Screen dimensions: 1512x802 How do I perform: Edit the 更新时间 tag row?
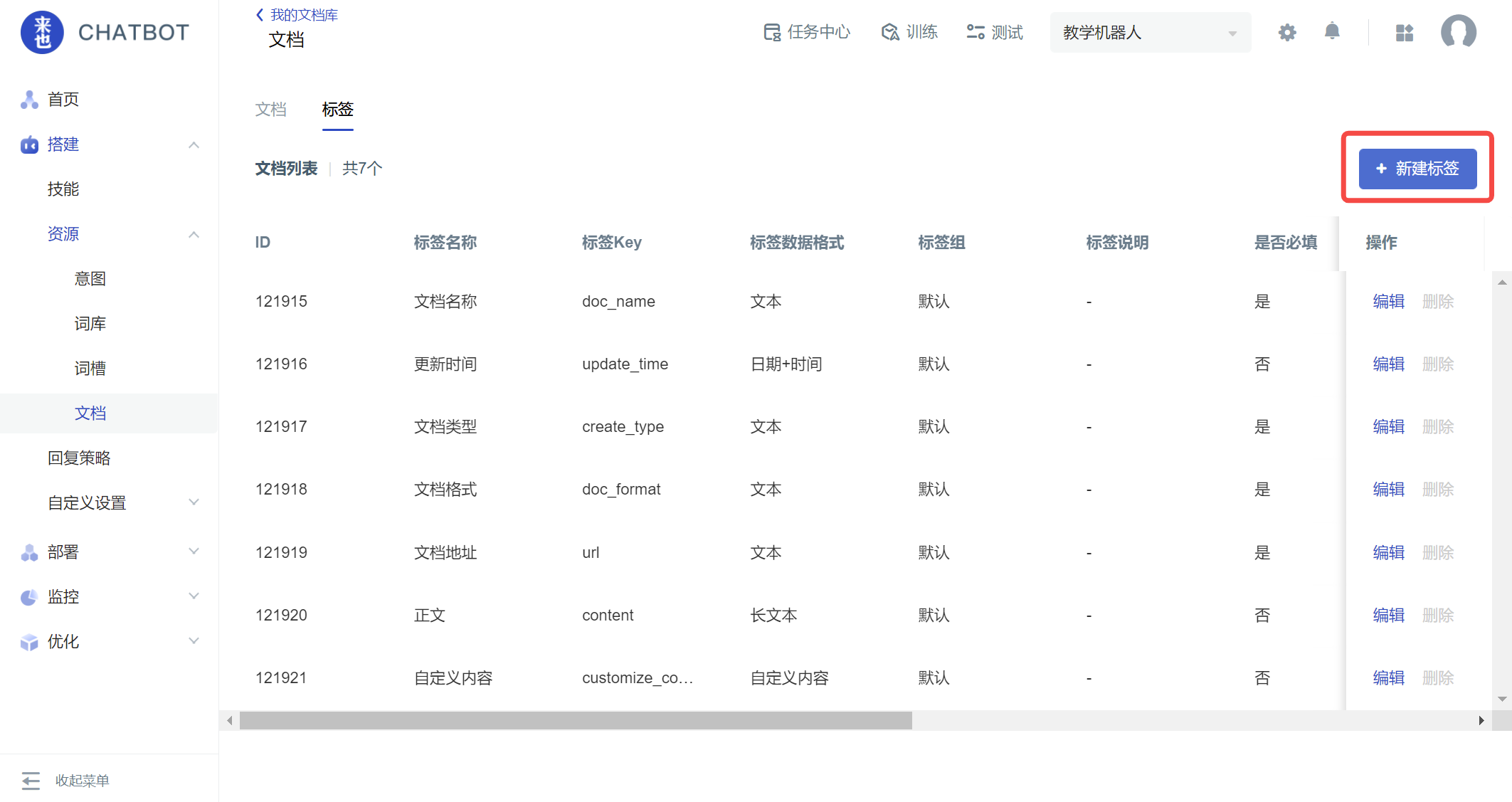(x=1388, y=364)
